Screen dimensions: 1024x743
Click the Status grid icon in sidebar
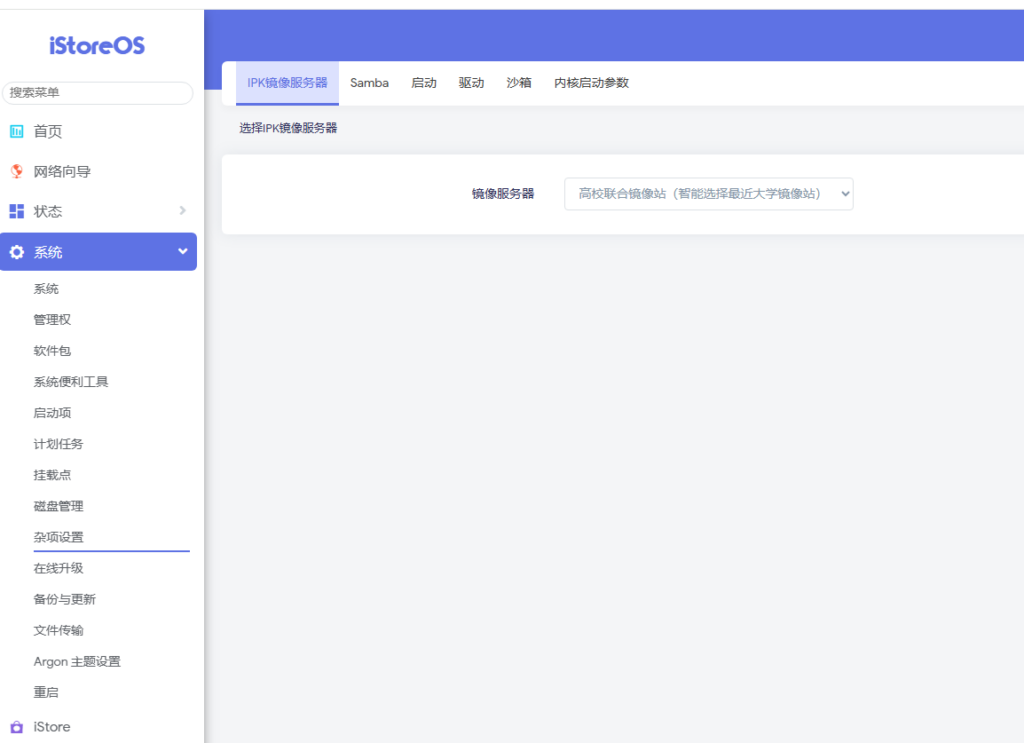click(x=16, y=211)
